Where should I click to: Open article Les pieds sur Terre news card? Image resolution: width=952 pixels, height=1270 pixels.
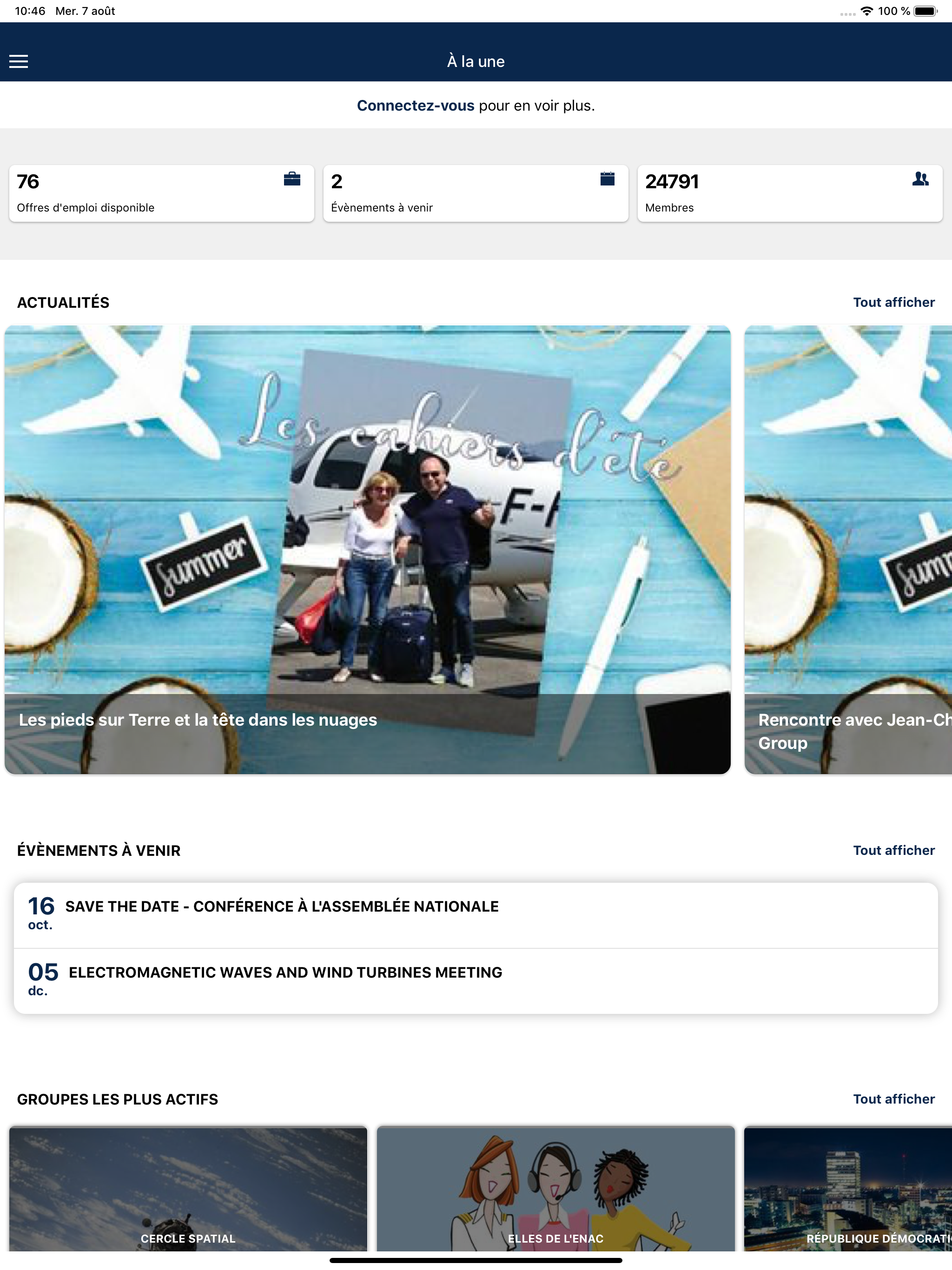368,550
